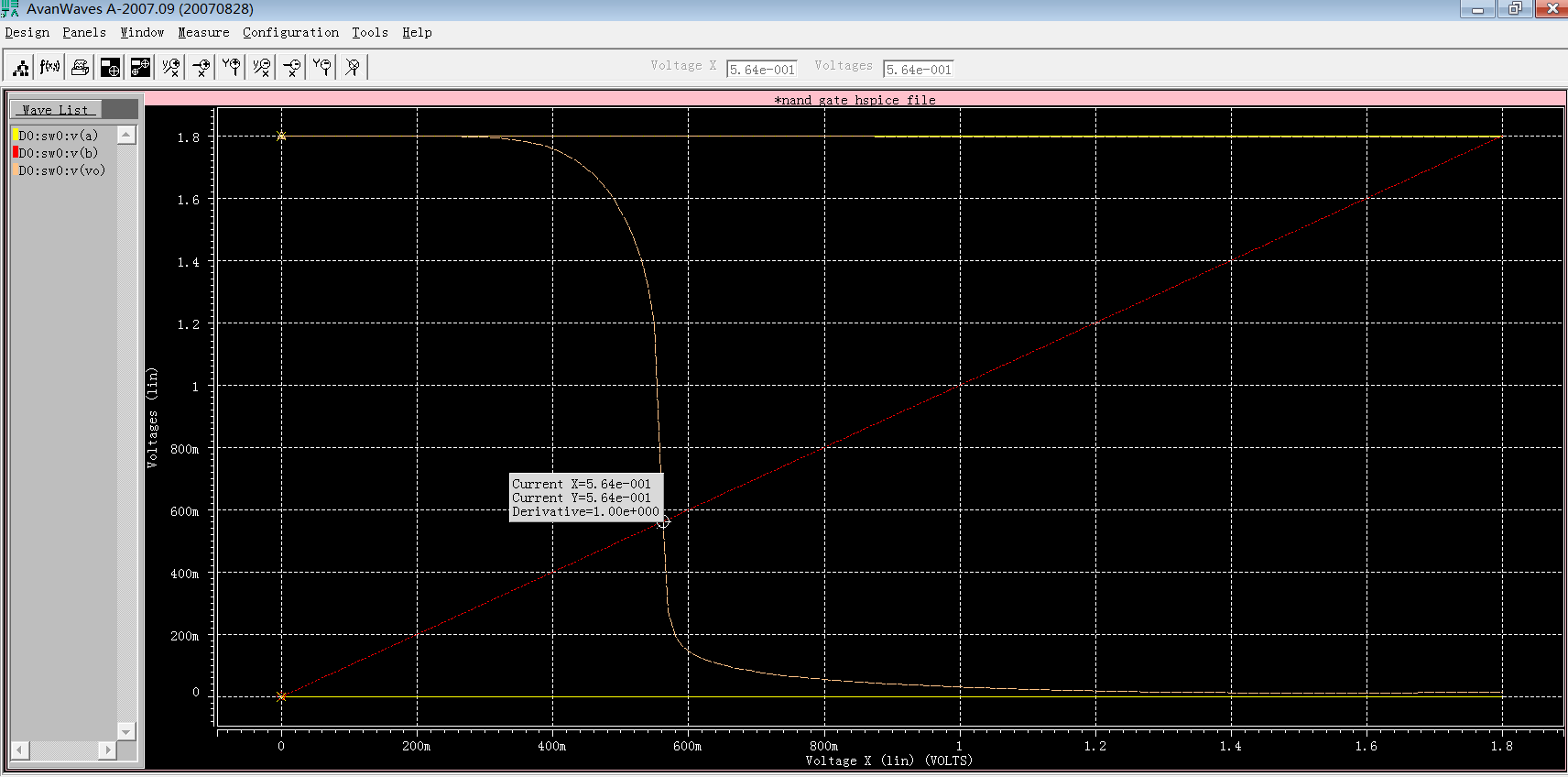Click the Voltages value field
Image resolution: width=1568 pixels, height=777 pixels.
click(x=919, y=70)
